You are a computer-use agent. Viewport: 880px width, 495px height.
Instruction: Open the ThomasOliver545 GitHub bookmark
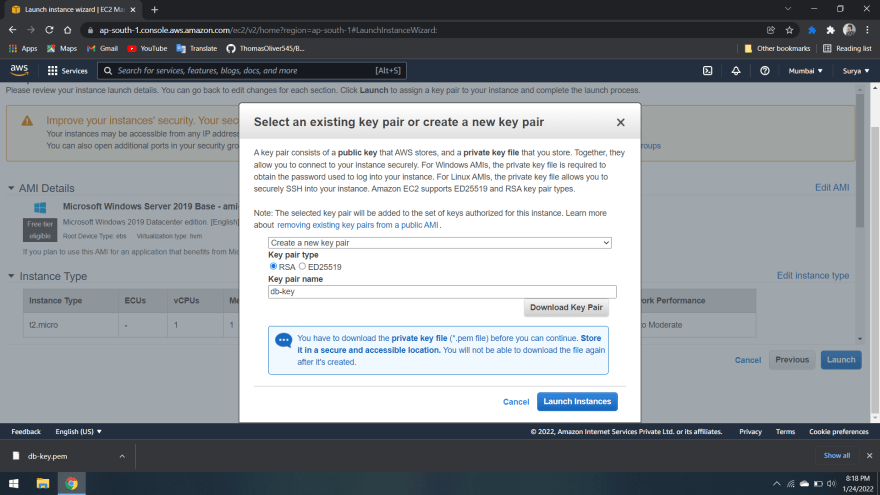click(265, 48)
